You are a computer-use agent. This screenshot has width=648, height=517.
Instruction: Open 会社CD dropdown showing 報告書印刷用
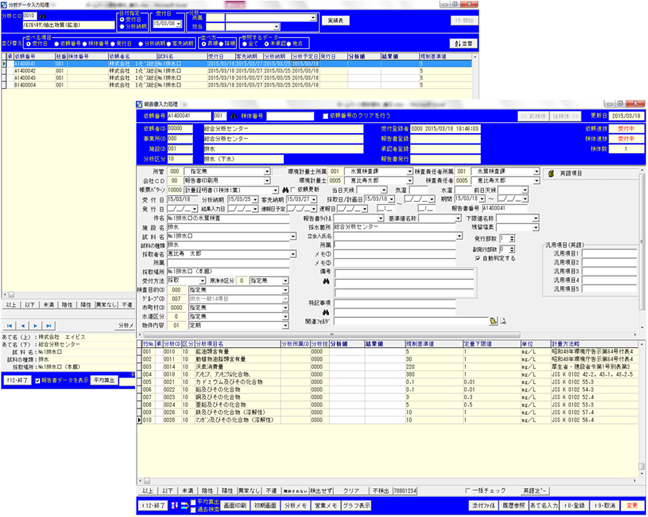pyautogui.click(x=267, y=181)
